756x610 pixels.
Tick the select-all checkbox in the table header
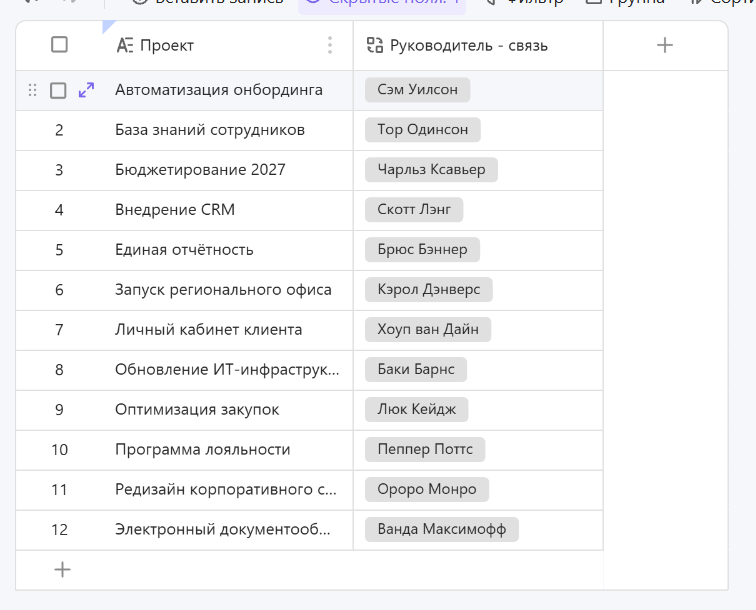(59, 45)
